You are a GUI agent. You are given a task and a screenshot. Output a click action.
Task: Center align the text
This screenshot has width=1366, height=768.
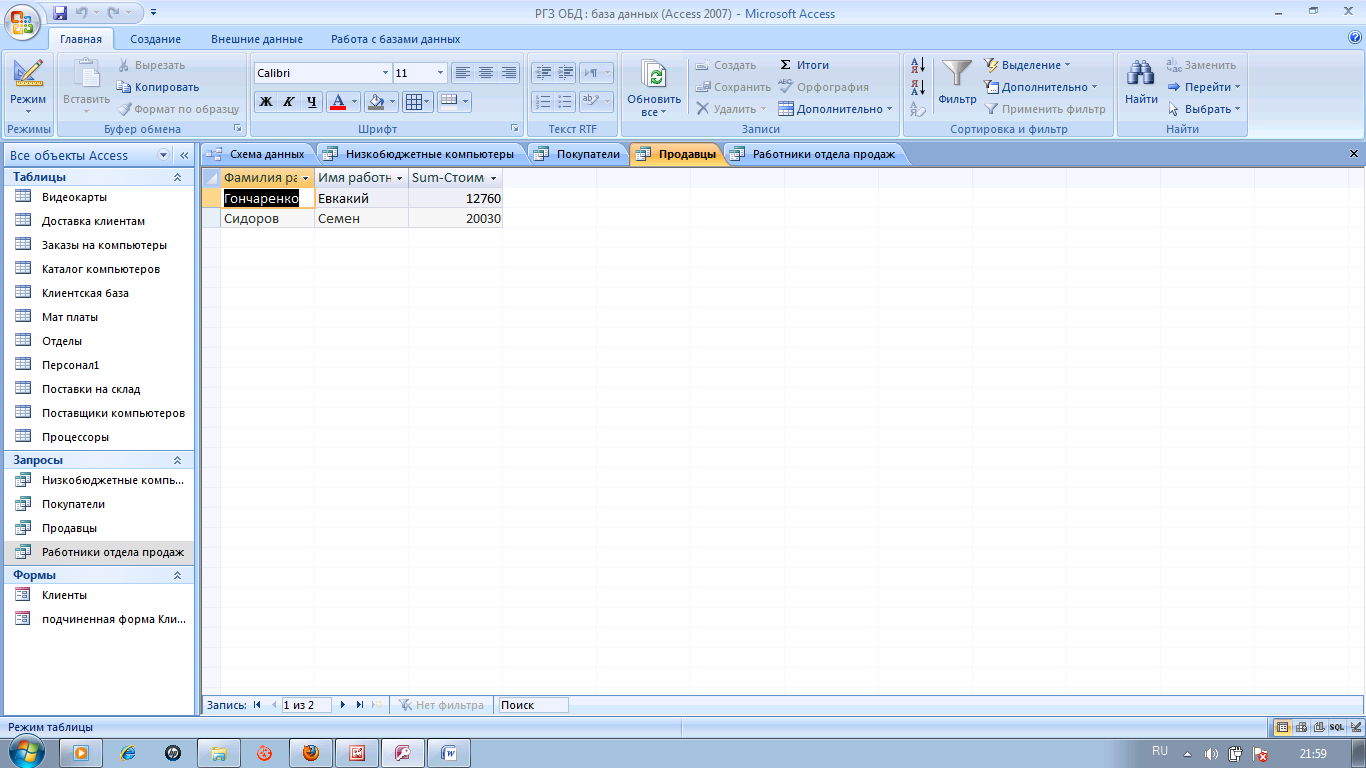pos(486,73)
